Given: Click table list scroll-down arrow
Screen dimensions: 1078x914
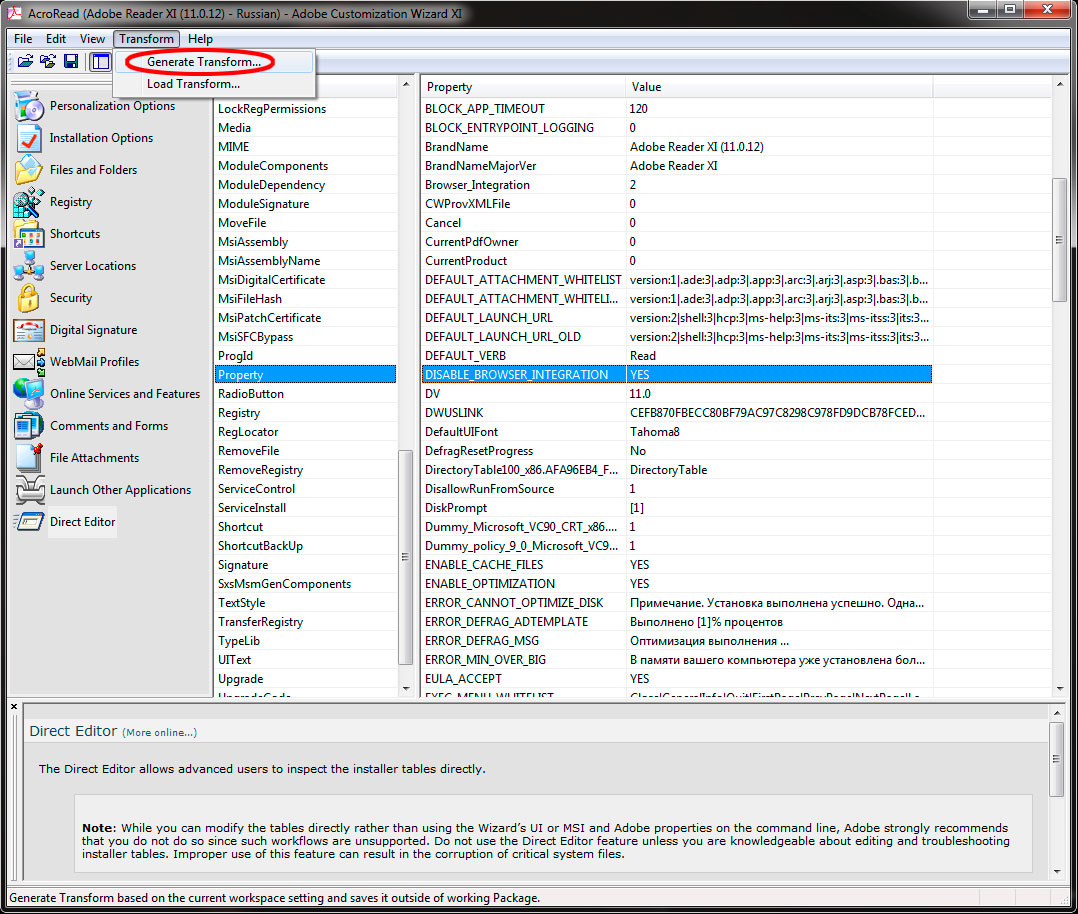Looking at the screenshot, I should [x=406, y=688].
